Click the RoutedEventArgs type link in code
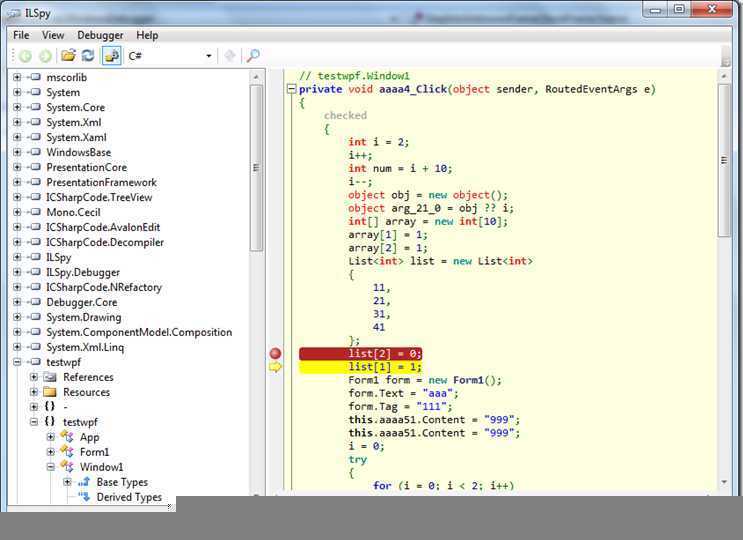743x540 pixels. click(591, 89)
